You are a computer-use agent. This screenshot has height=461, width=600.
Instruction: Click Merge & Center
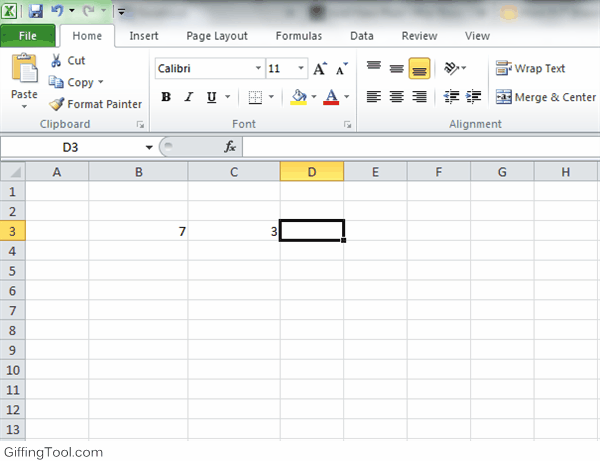click(x=546, y=97)
